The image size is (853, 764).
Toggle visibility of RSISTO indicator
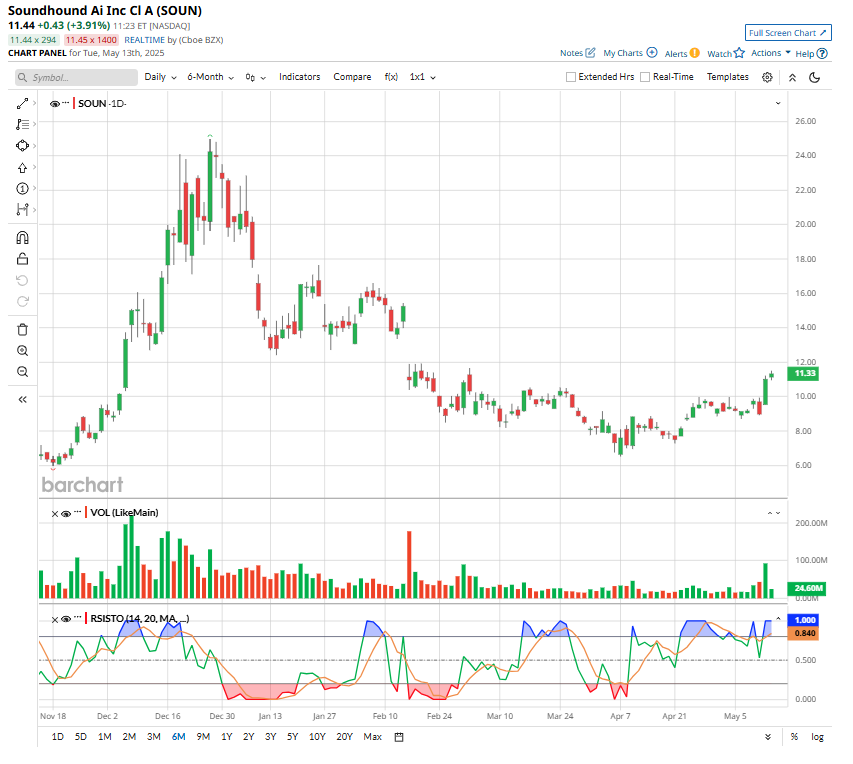point(66,619)
